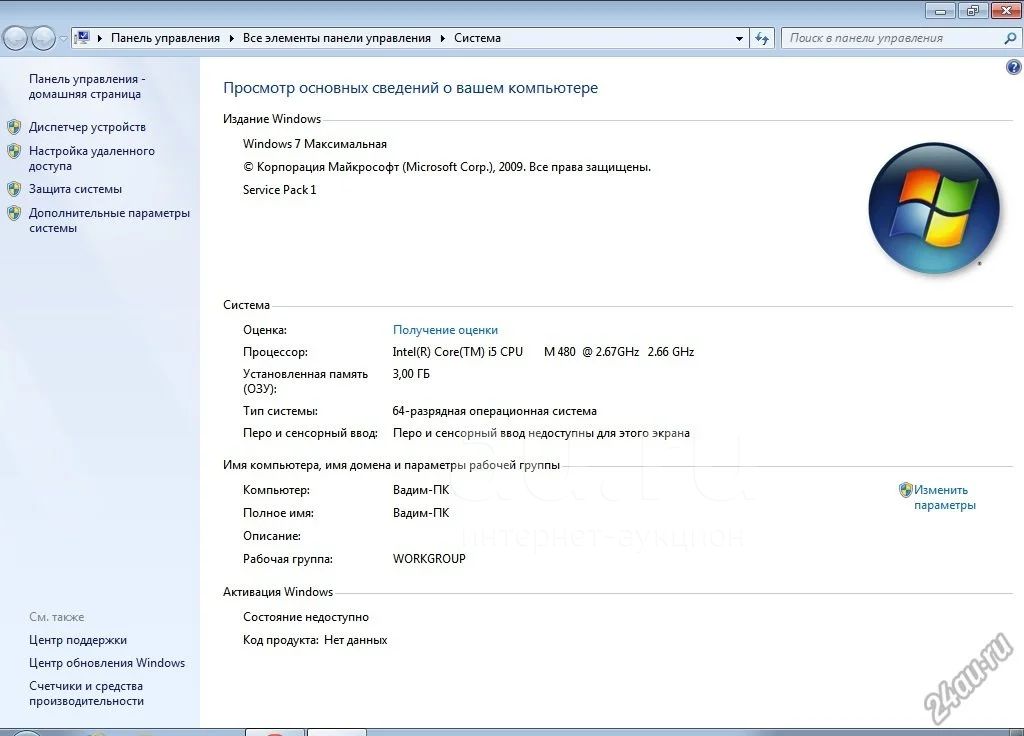Image resolution: width=1024 pixels, height=736 pixels.
Task: Select the text «Windows 7 Максимальная»
Action: (x=315, y=144)
